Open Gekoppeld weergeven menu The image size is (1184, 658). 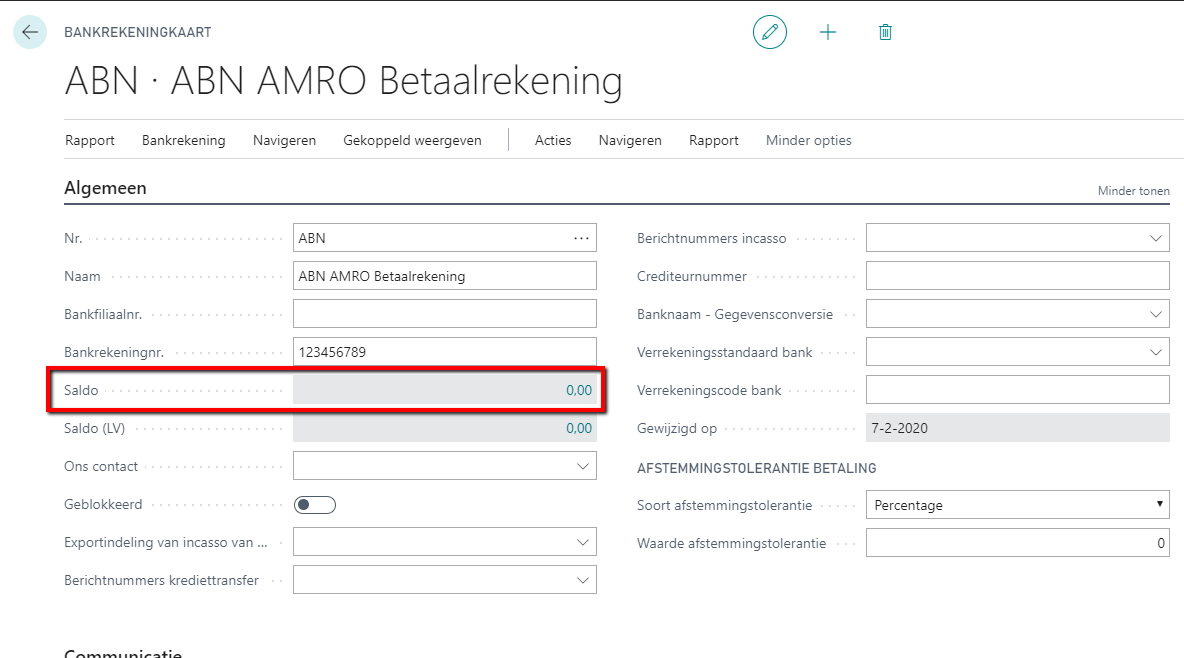pos(412,141)
